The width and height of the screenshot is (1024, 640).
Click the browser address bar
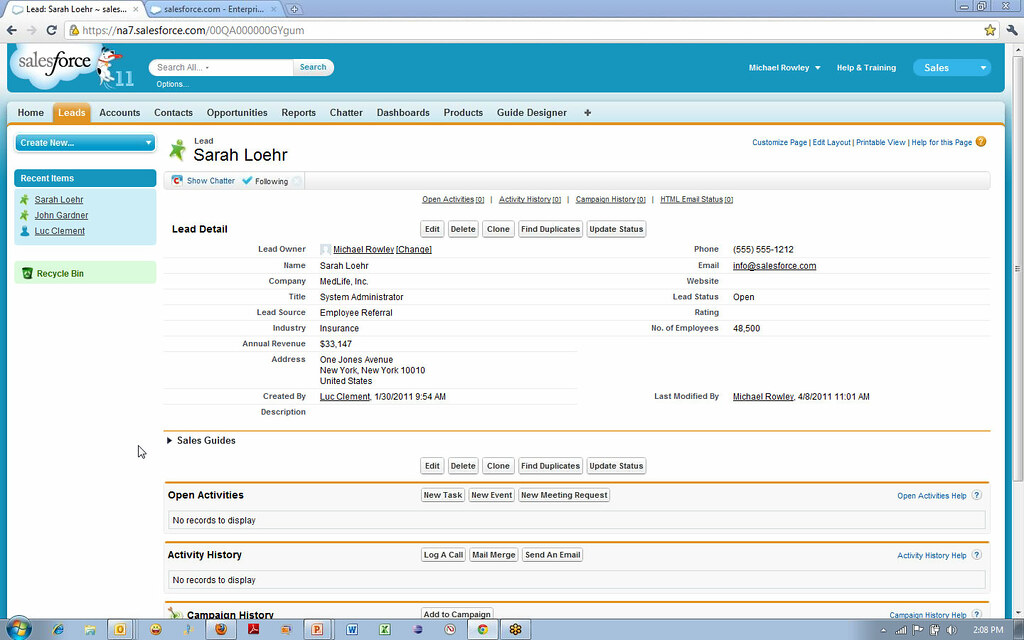(x=522, y=30)
